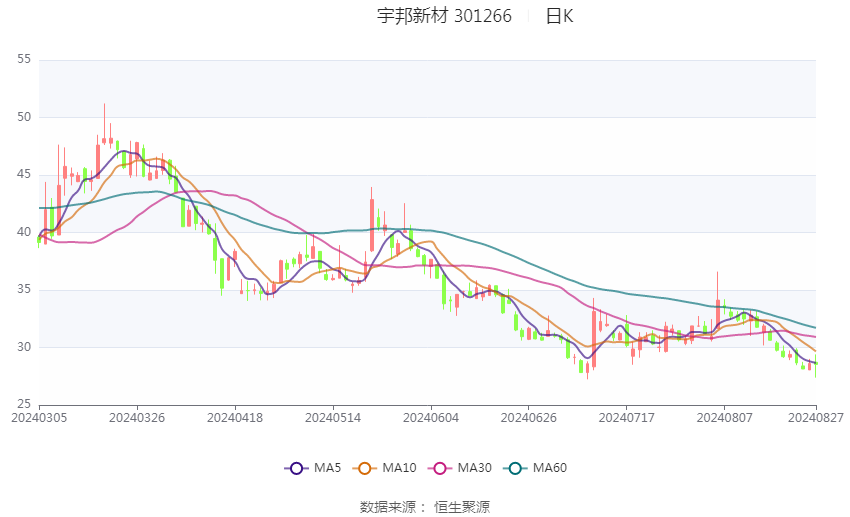
Task: Toggle the MA30 legend series
Action: pos(460,468)
